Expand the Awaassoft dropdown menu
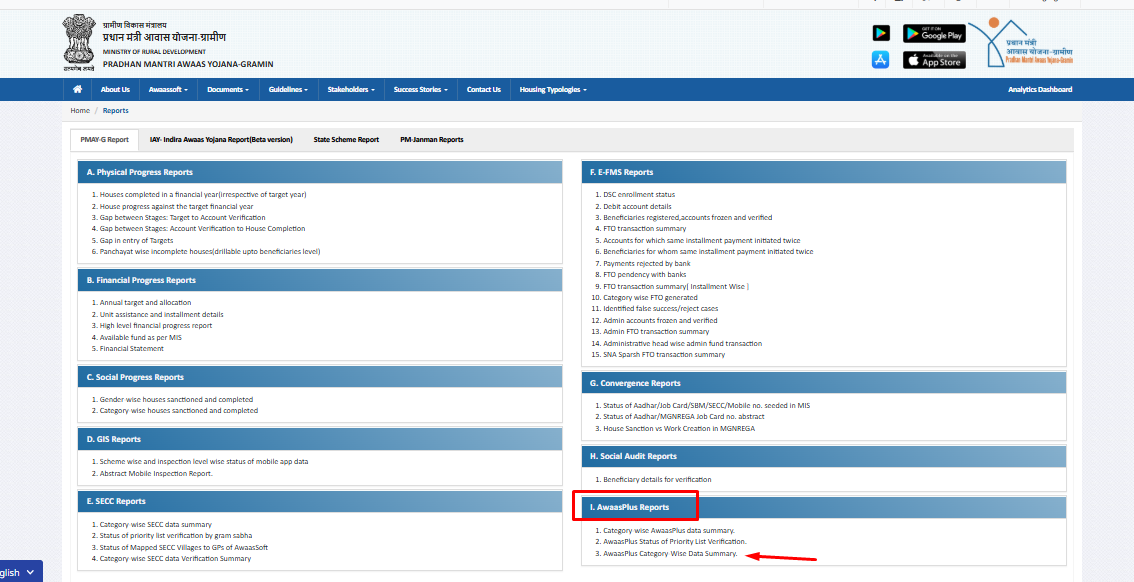The image size is (1134, 582). pos(169,90)
